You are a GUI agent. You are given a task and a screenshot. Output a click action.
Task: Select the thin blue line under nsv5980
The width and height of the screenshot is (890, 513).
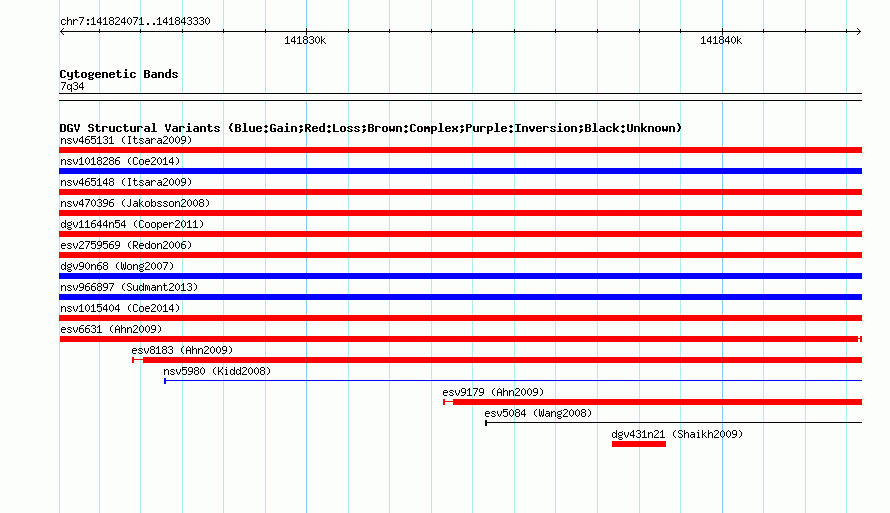513,381
